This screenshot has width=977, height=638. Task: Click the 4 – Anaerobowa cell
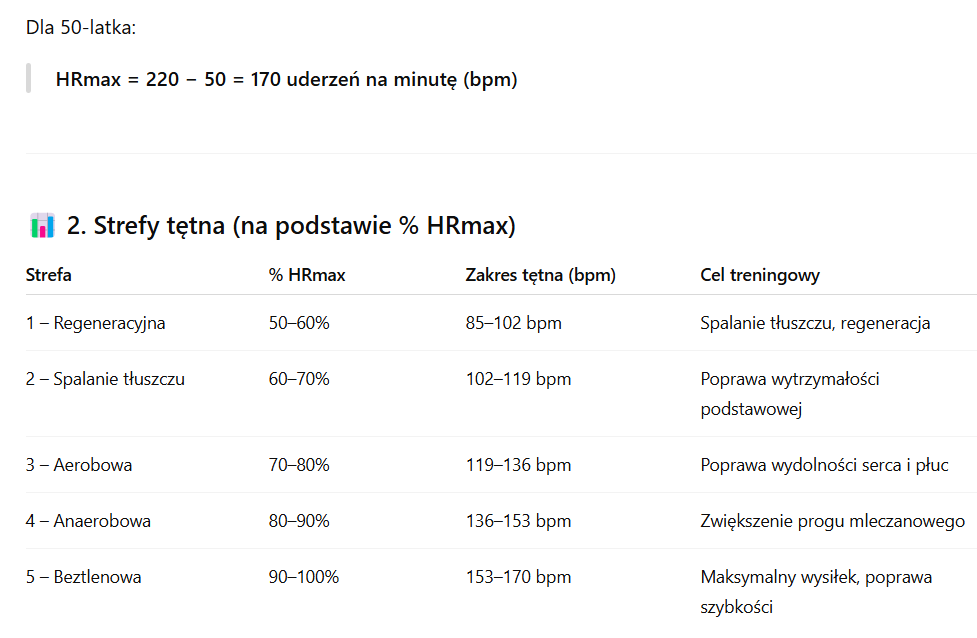[x=88, y=521]
